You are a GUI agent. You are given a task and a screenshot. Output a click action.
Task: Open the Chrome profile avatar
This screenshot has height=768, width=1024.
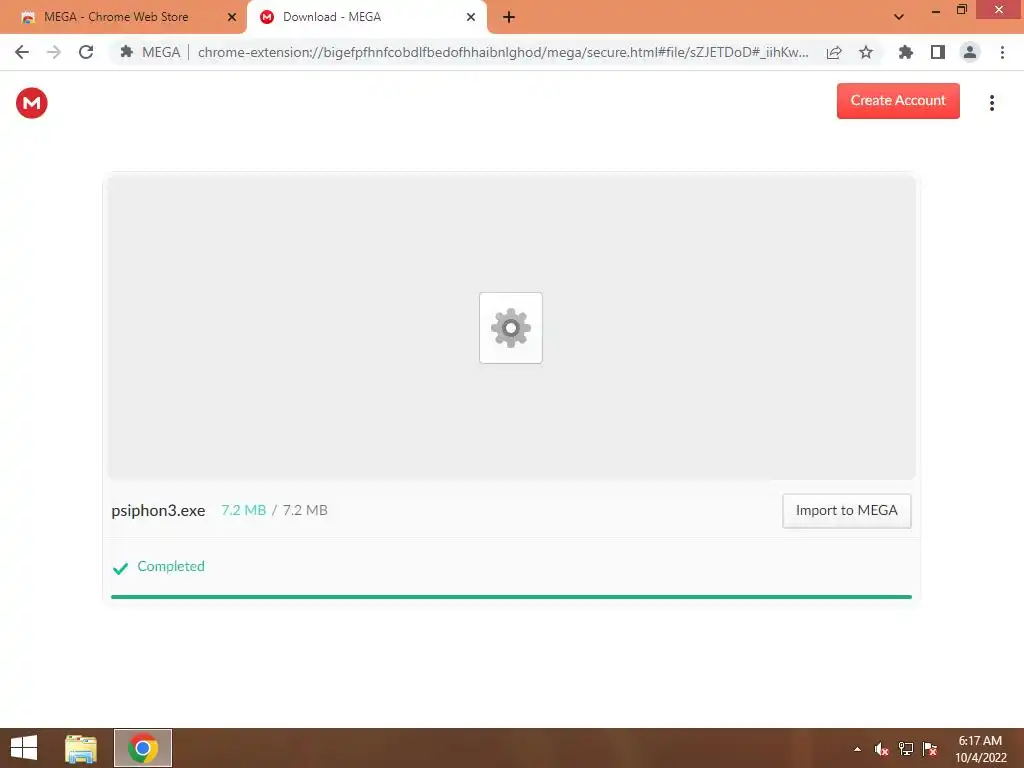[x=970, y=52]
